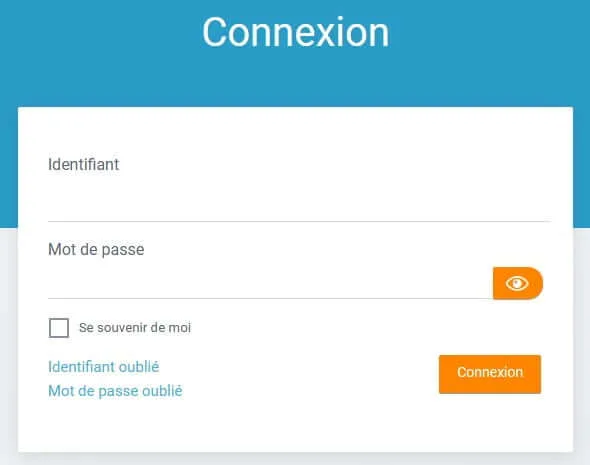Image resolution: width=590 pixels, height=465 pixels.
Task: Click the Identifiant field label
Action: pos(84,164)
